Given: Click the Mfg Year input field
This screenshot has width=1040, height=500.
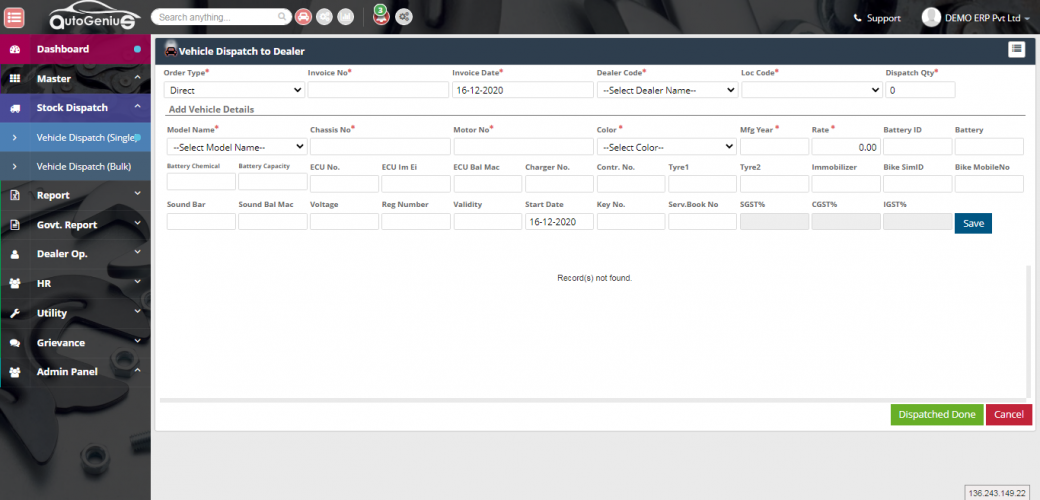Looking at the screenshot, I should (x=774, y=147).
